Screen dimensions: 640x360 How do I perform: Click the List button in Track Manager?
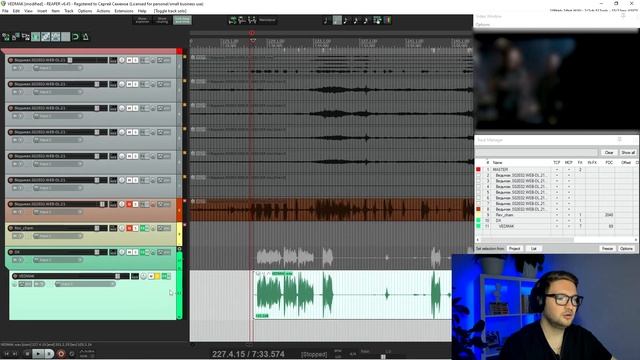pyautogui.click(x=533, y=249)
